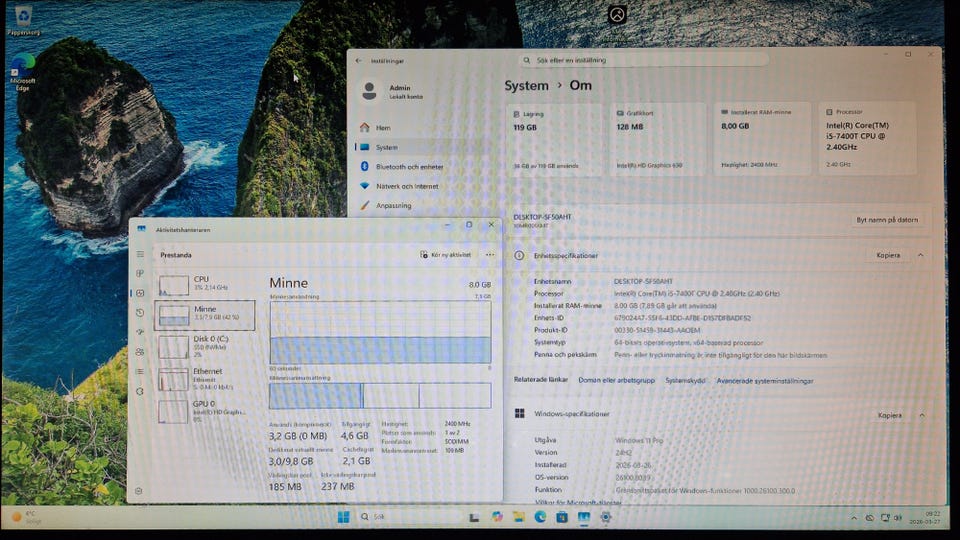The image size is (960, 540).
Task: Click the Windows Start button
Action: [x=343, y=516]
